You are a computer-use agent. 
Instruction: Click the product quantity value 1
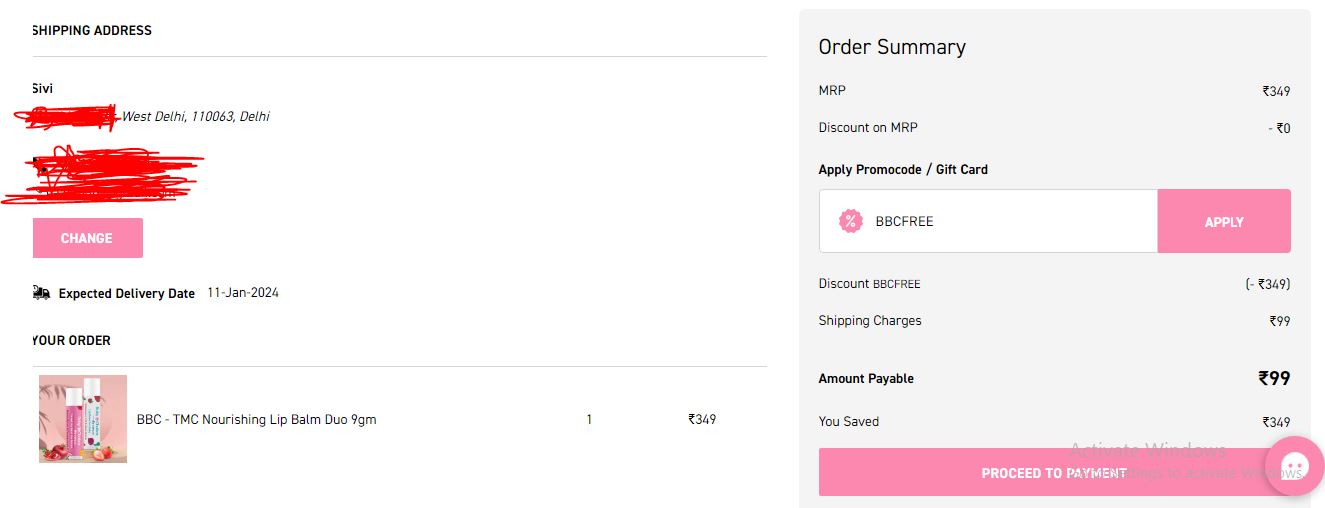589,420
